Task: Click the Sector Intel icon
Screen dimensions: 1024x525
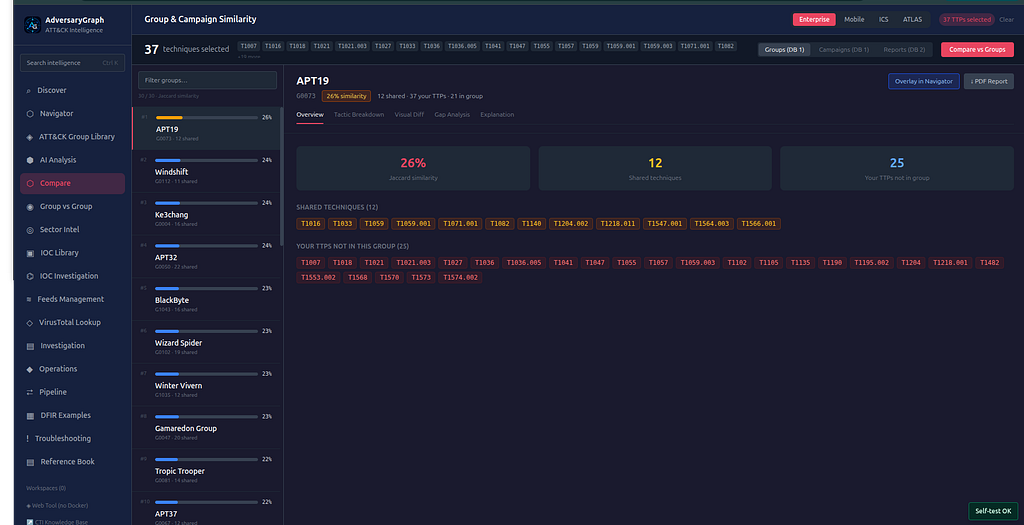Action: click(x=29, y=230)
